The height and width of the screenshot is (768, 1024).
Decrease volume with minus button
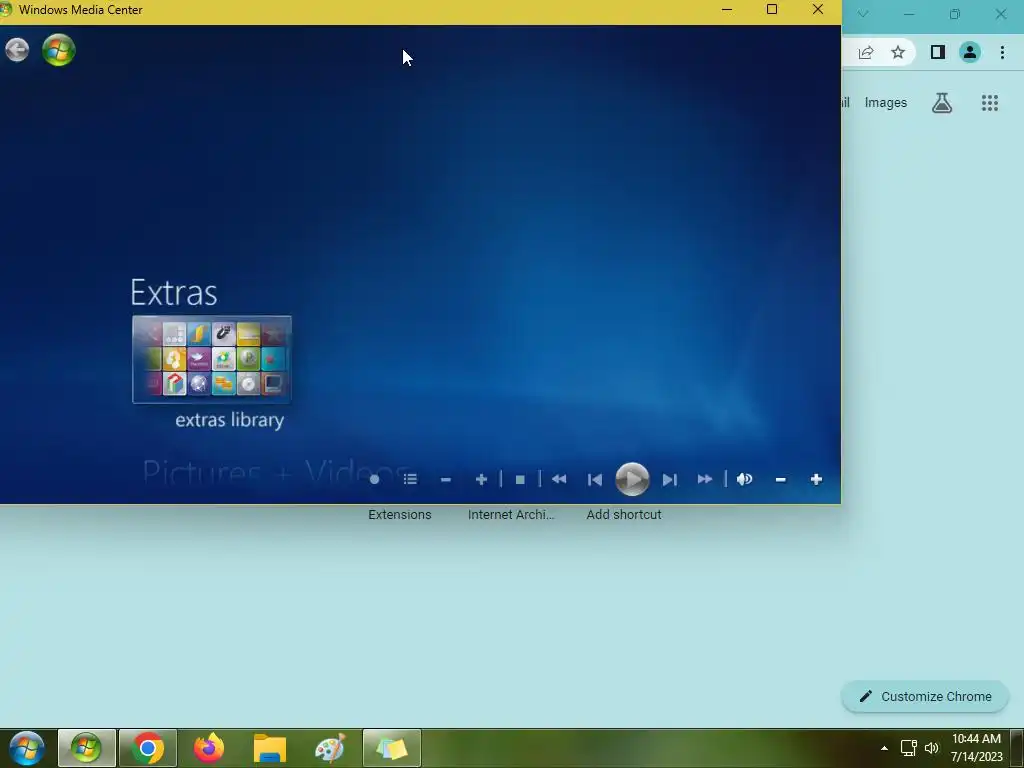pyautogui.click(x=780, y=479)
